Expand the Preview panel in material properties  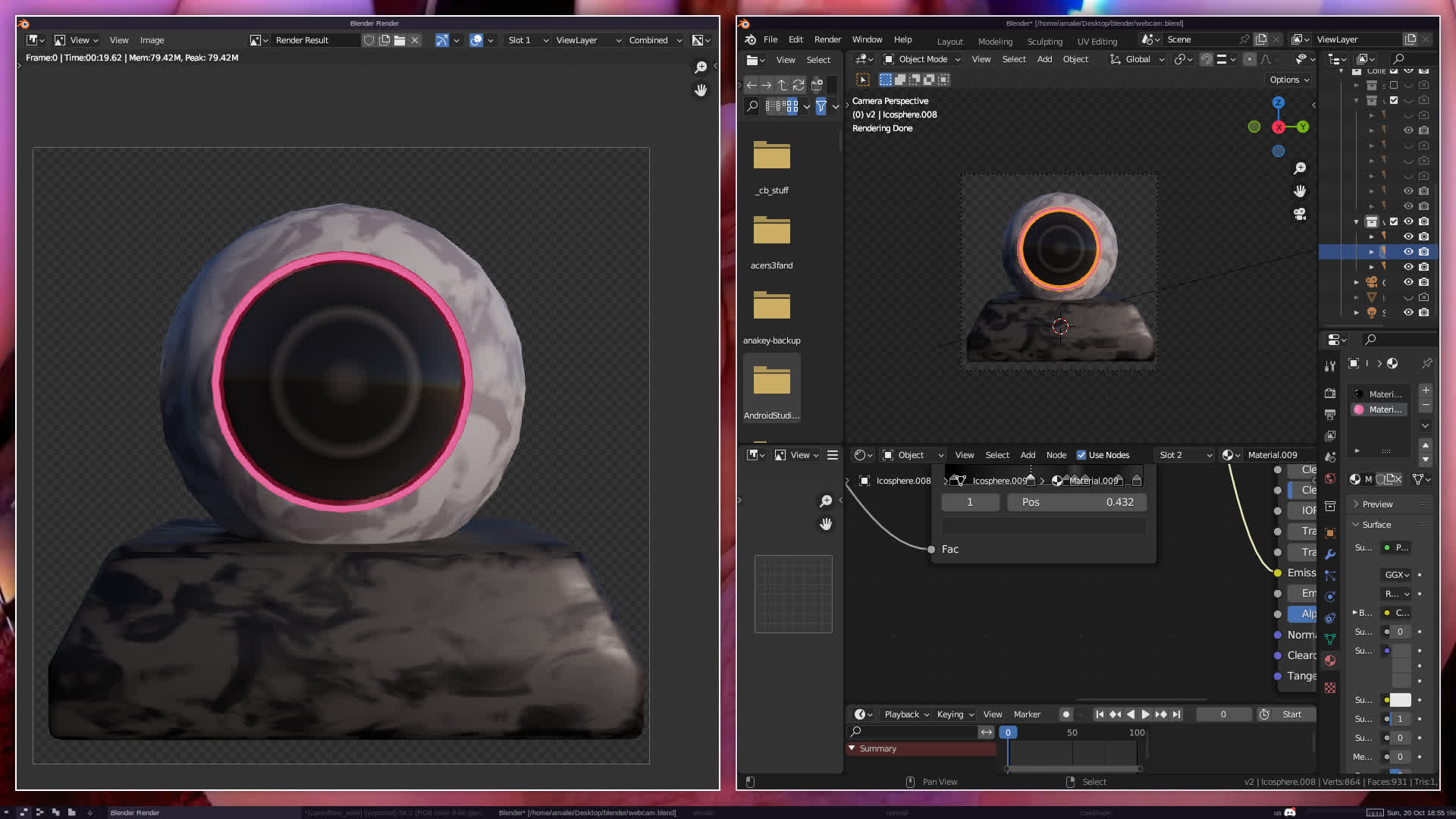[x=1376, y=504]
